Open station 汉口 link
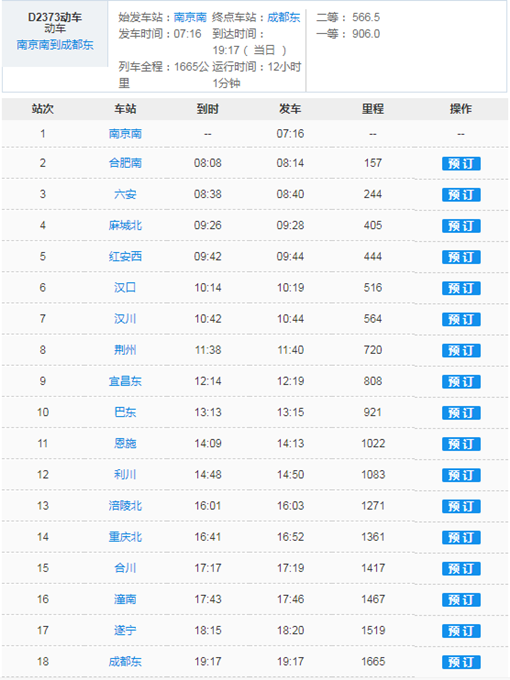Screen dimensions: 510x680 point(125,288)
